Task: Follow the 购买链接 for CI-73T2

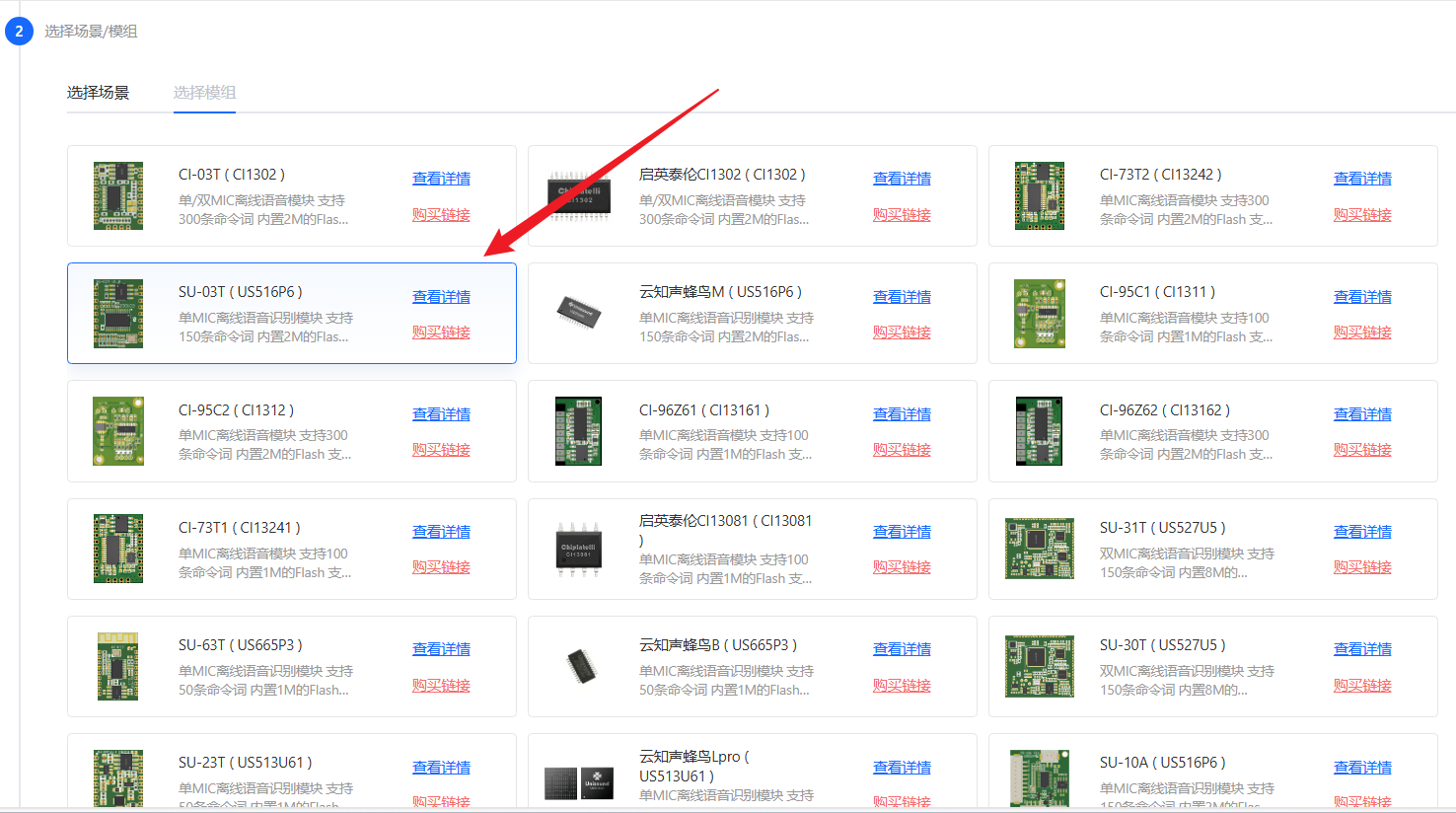Action: 1362,215
